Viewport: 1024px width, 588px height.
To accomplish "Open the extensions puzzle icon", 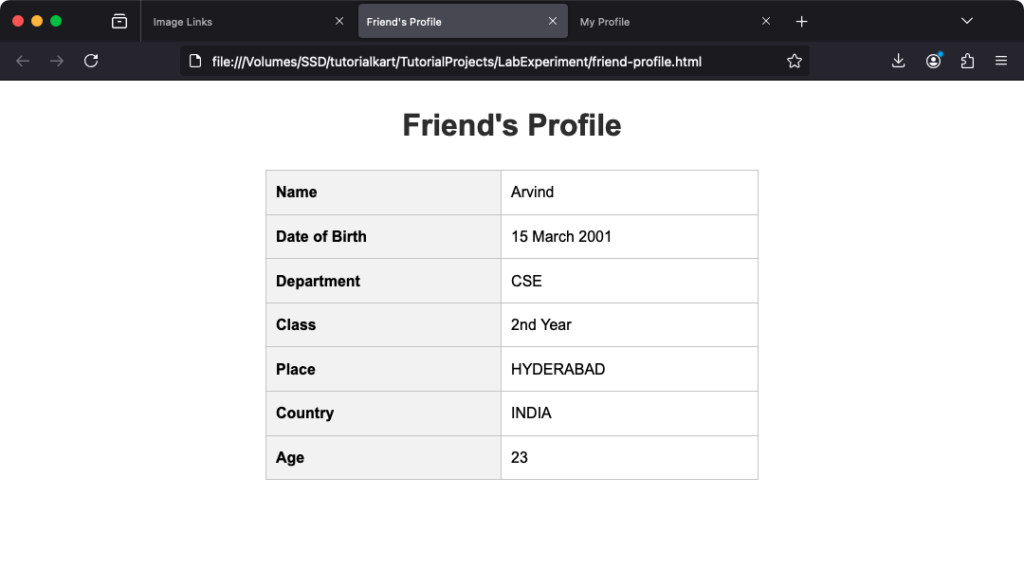I will [x=967, y=61].
